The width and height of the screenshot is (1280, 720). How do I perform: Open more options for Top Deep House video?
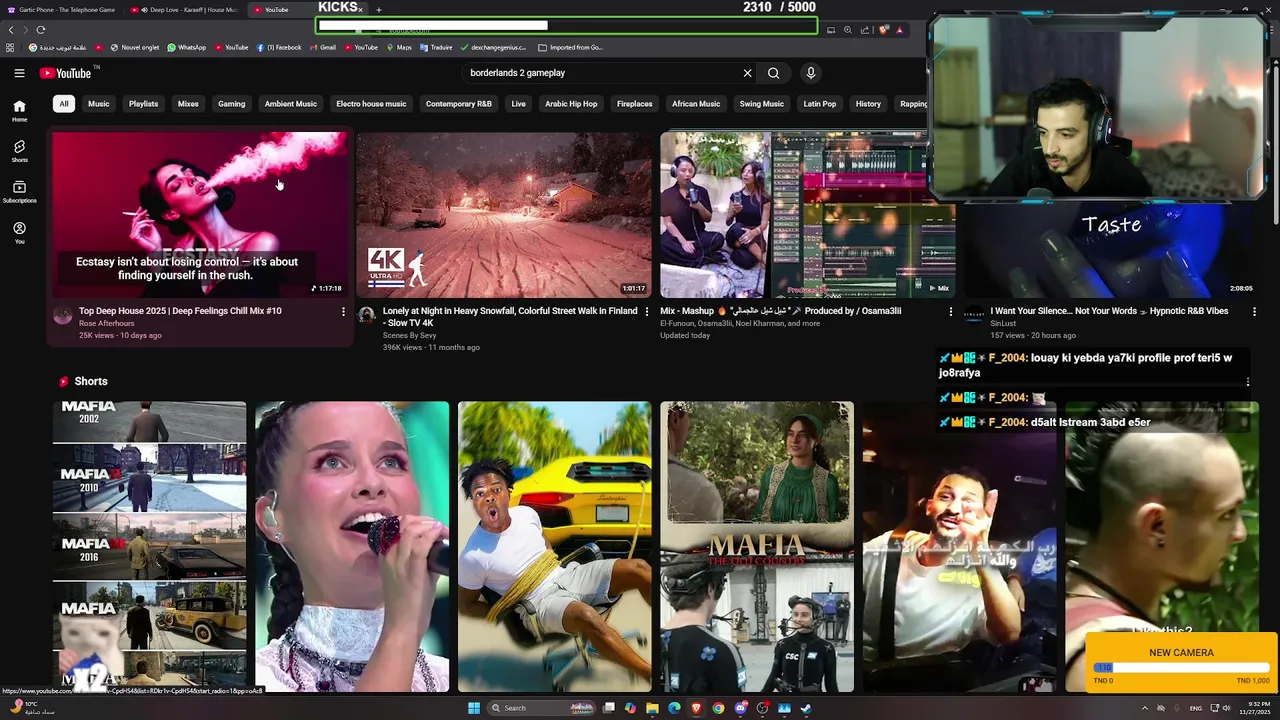(343, 312)
